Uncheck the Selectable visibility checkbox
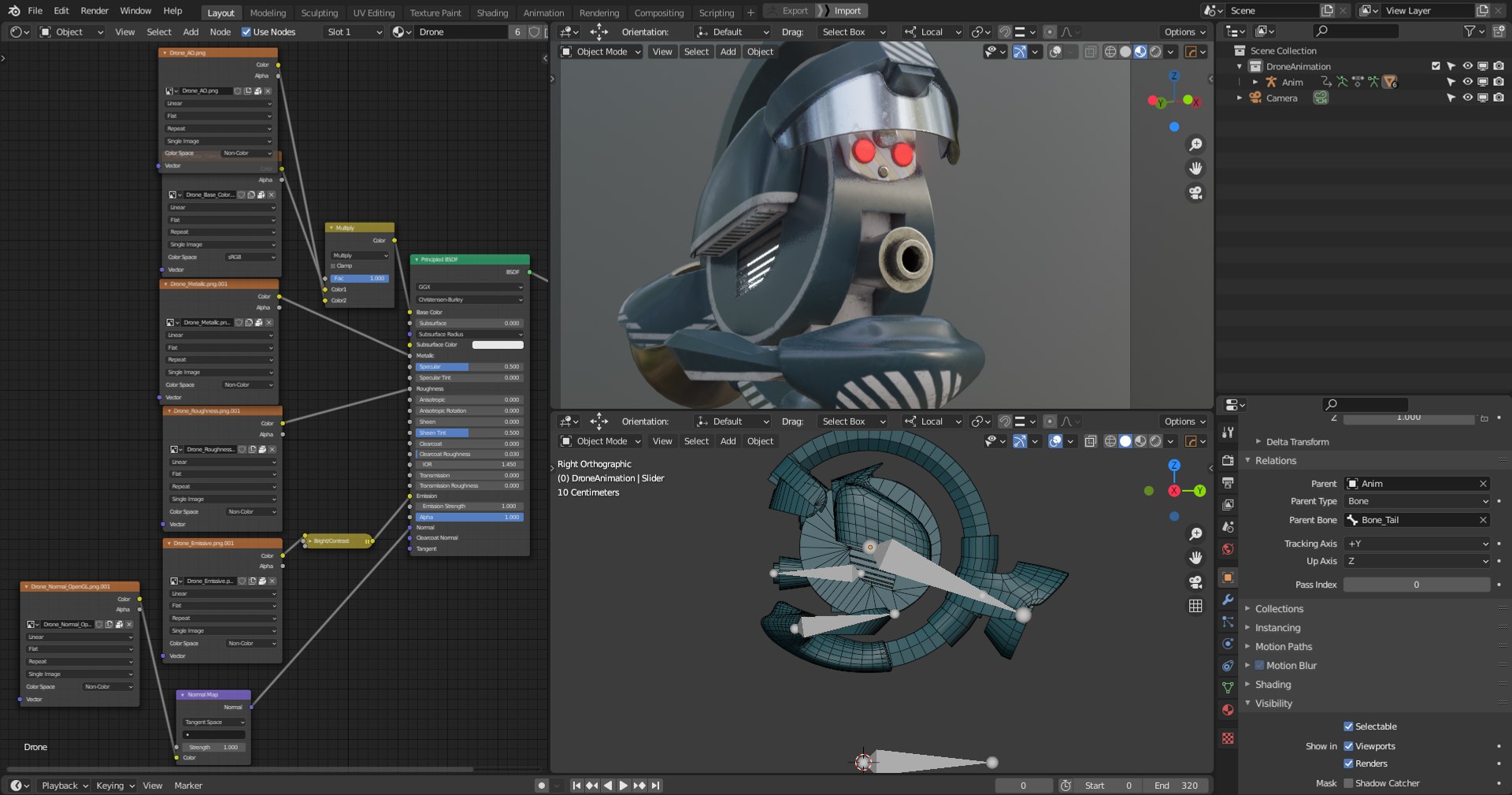 click(1348, 726)
